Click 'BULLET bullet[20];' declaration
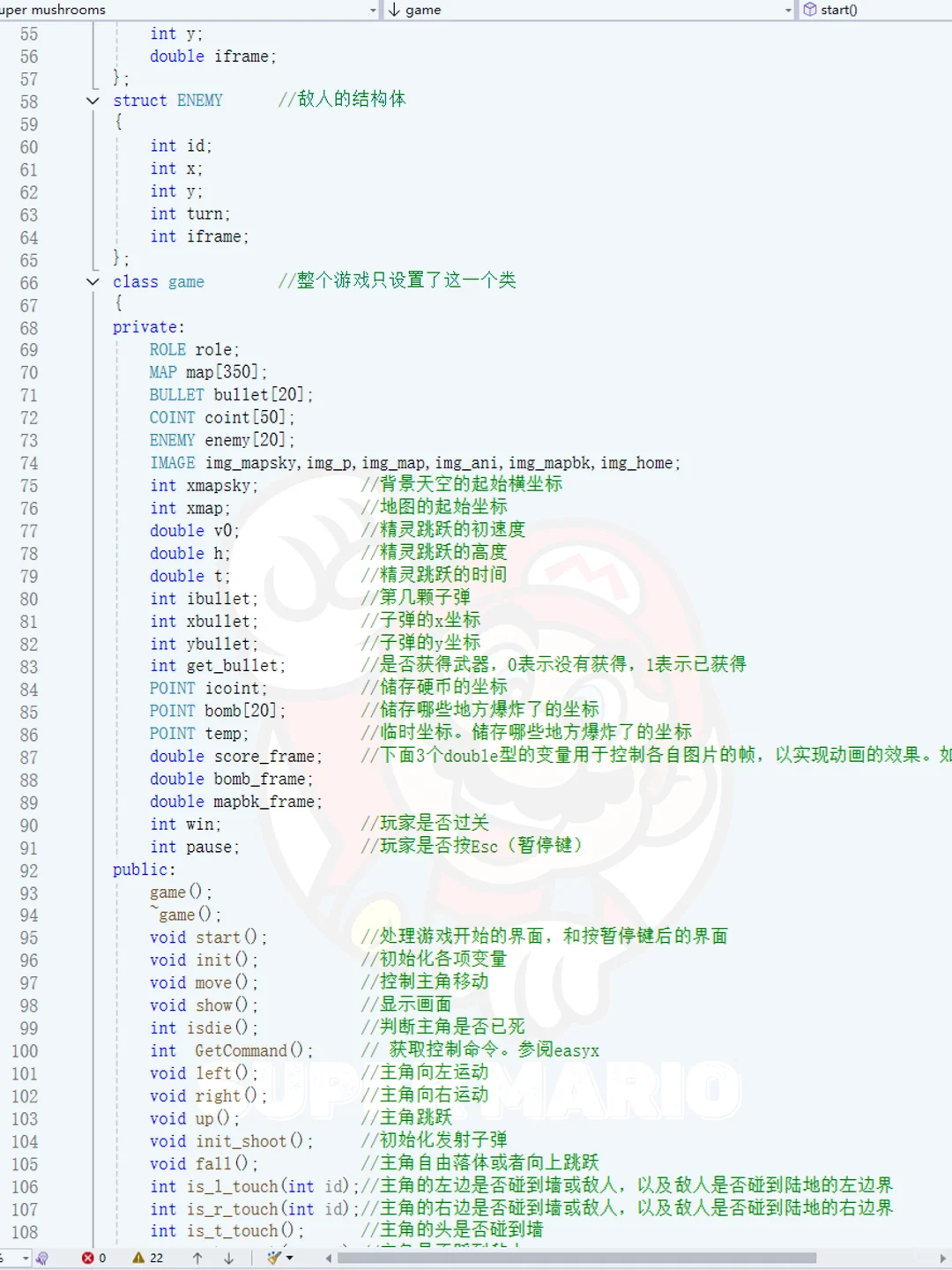The height and width of the screenshot is (1270, 952). tap(231, 395)
